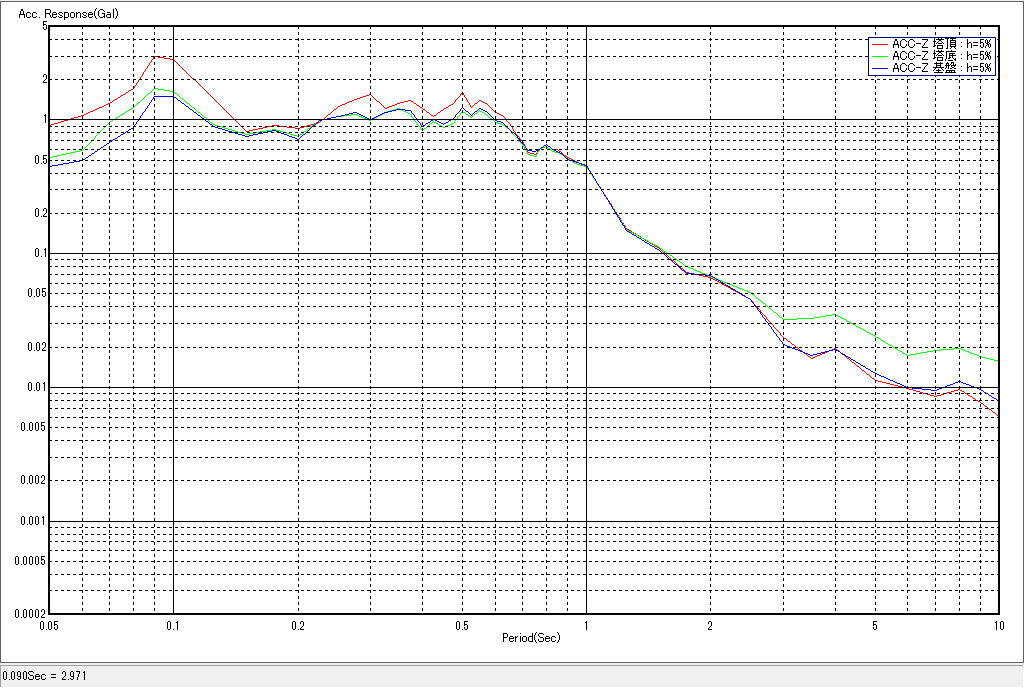Click the x-axis tick label 0.2
Viewport: 1024px width, 688px height.
coord(298,624)
